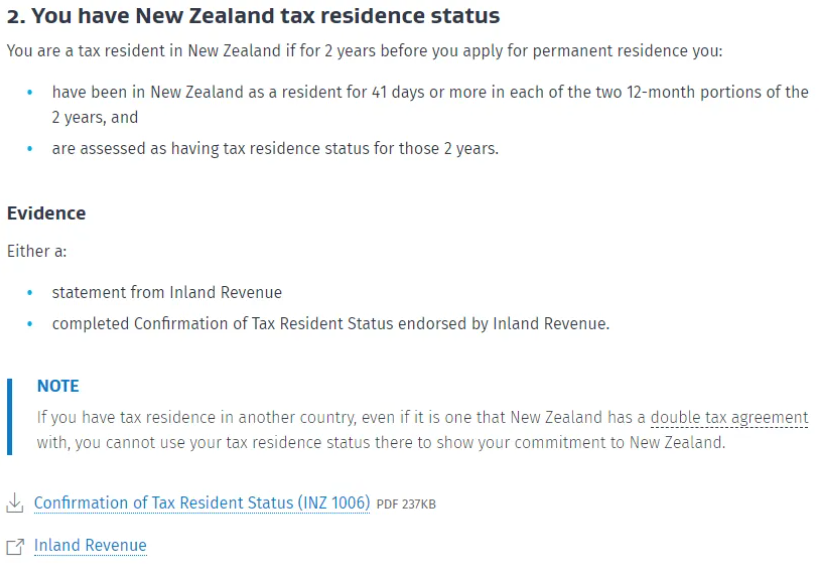Click the bullet before 'completed Confirmation of Tax Resident Status'
This screenshot has height=571, width=826.
coord(30,324)
